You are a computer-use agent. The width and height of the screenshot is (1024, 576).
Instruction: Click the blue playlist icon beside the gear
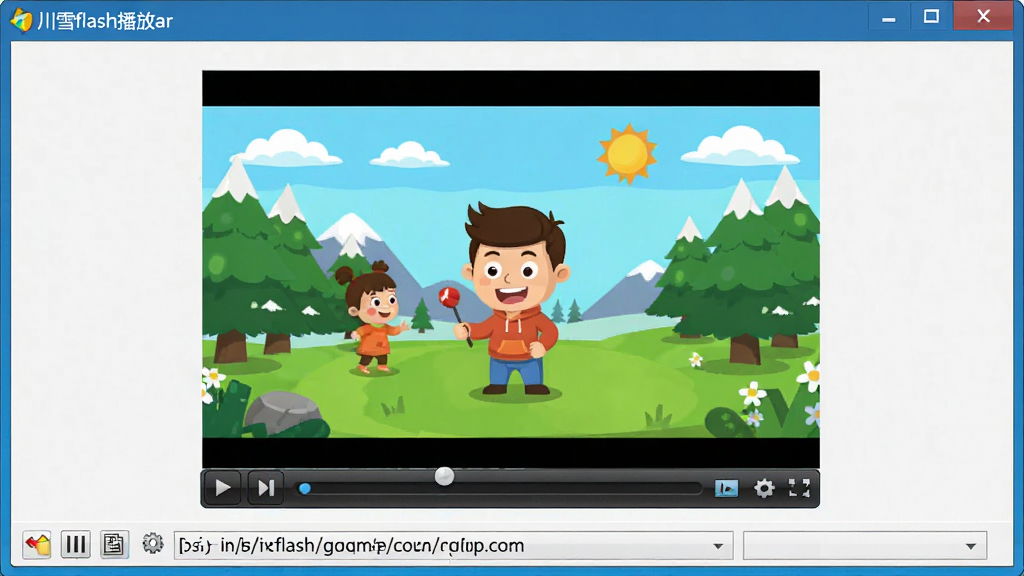click(x=726, y=488)
